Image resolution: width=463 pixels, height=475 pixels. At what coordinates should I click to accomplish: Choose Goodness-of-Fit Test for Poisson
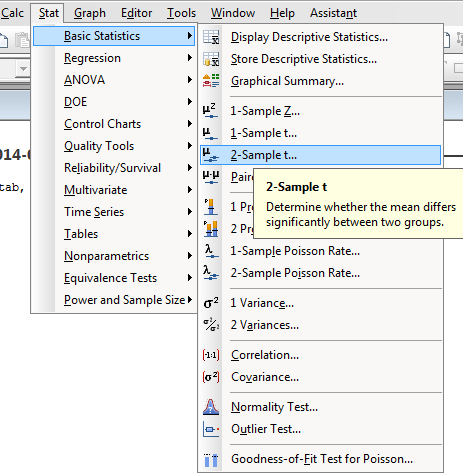pos(321,459)
